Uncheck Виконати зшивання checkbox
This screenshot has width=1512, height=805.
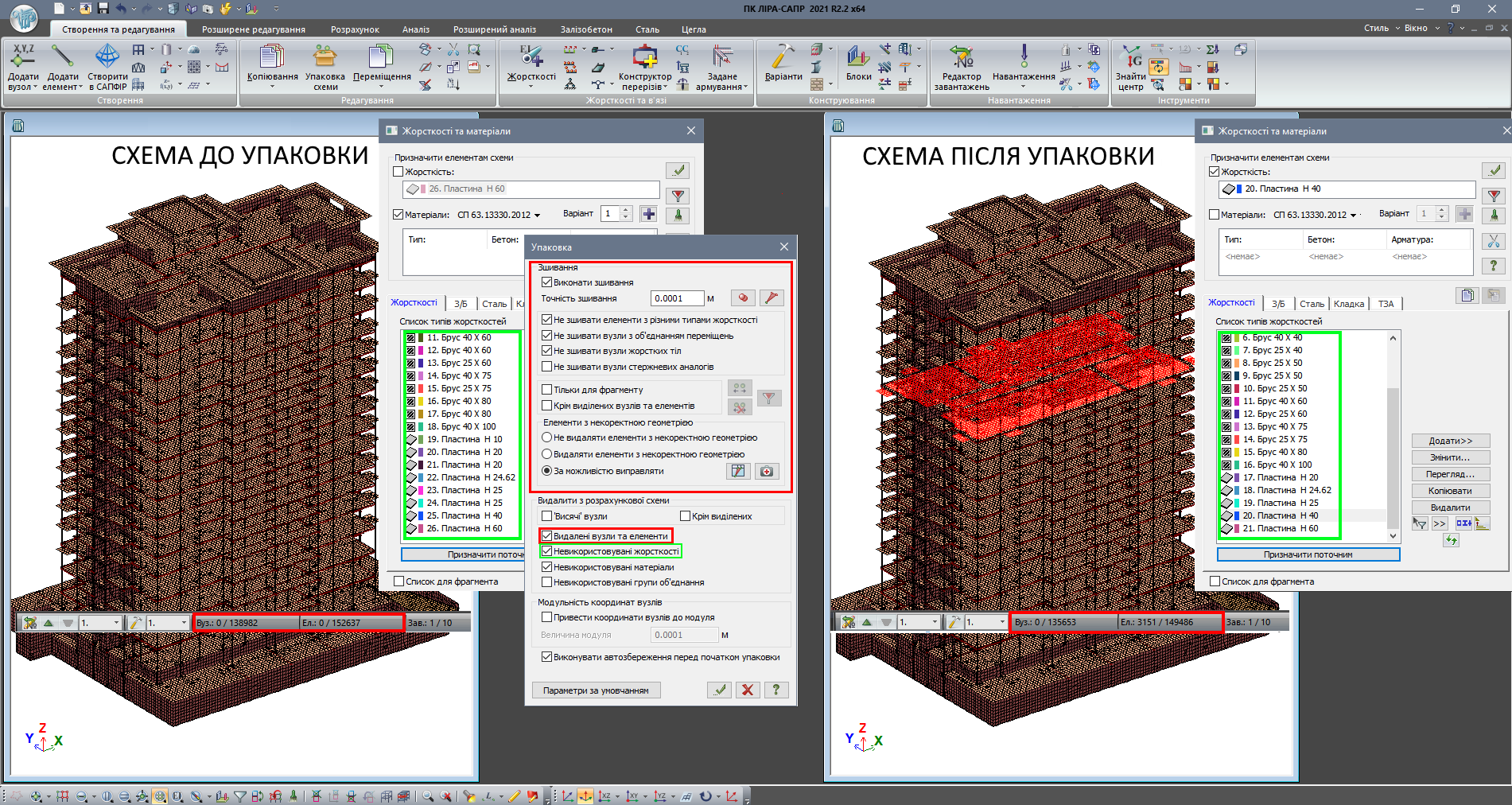point(547,282)
